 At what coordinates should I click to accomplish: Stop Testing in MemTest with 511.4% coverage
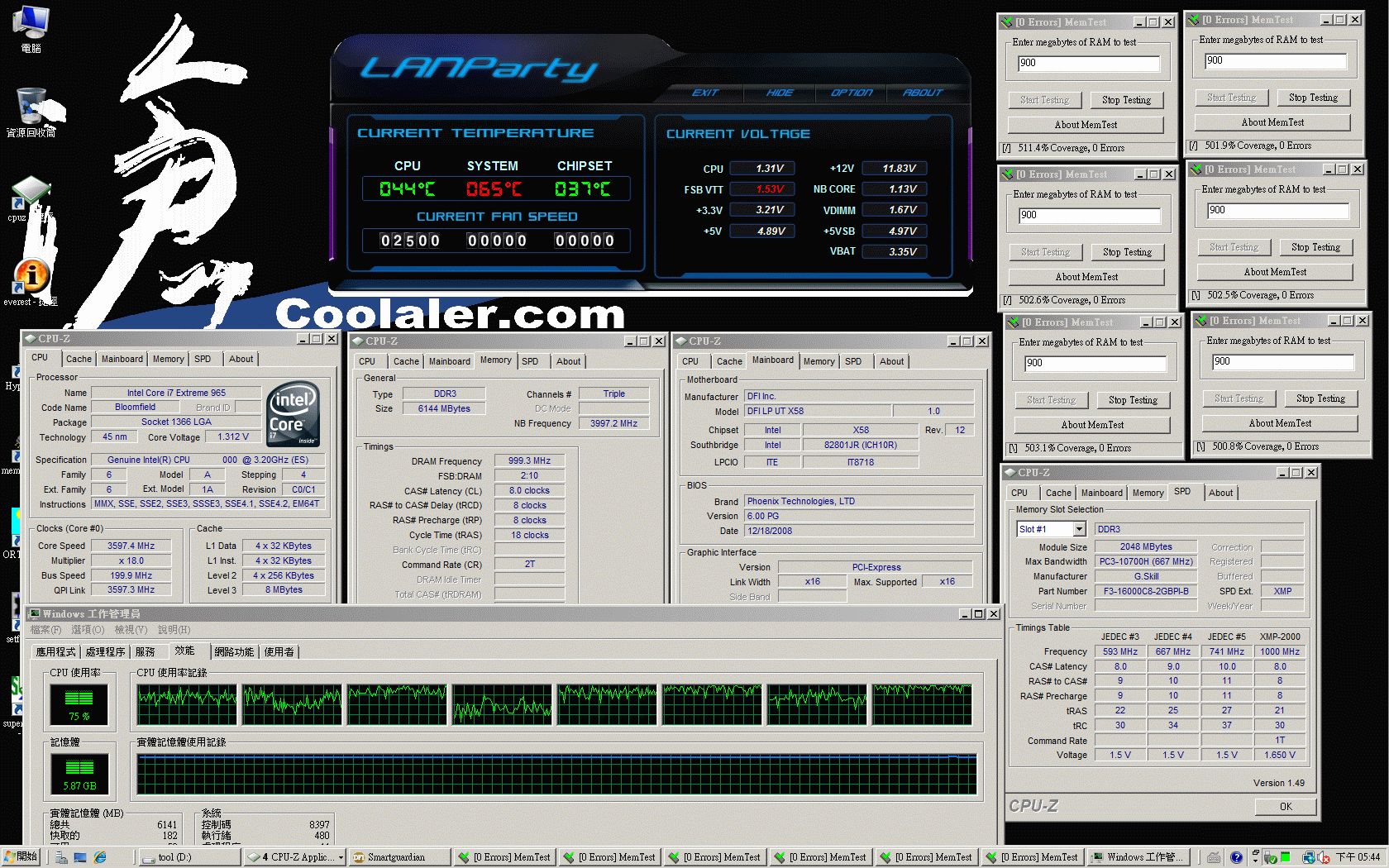click(x=1126, y=100)
